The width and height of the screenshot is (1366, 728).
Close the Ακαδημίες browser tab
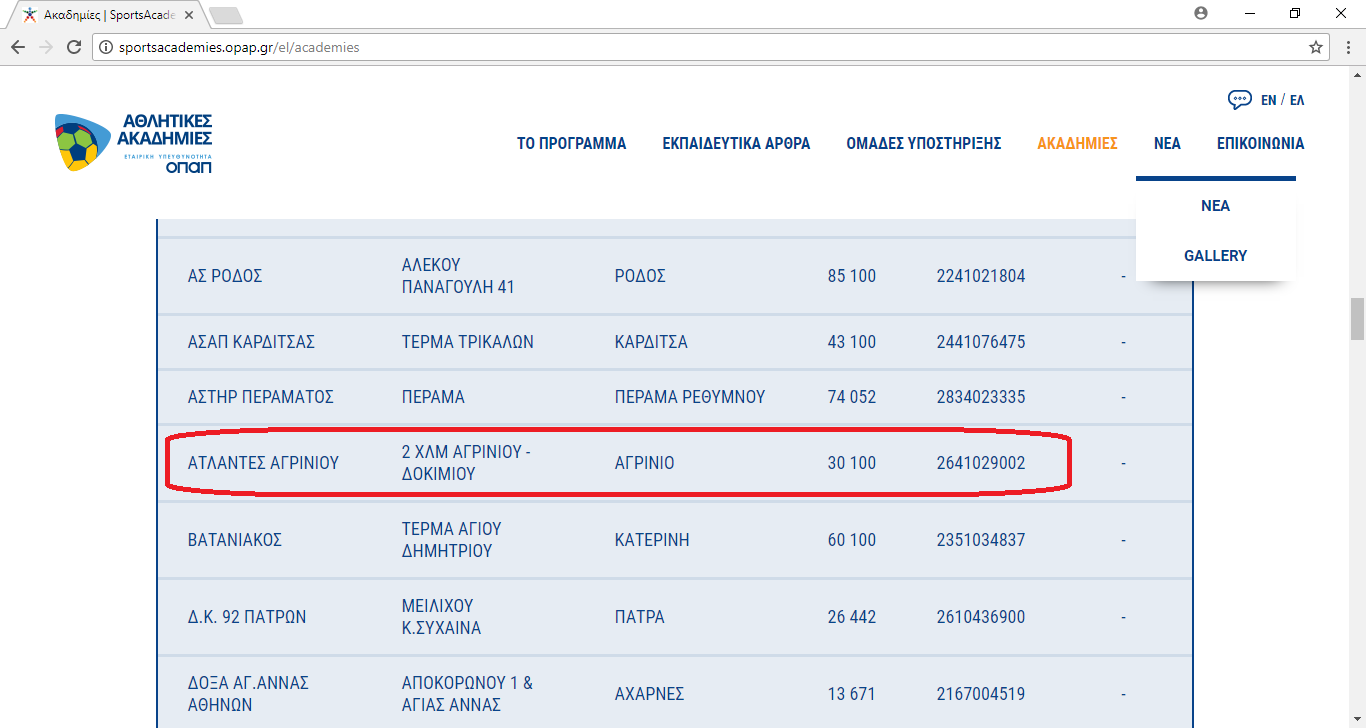click(194, 15)
